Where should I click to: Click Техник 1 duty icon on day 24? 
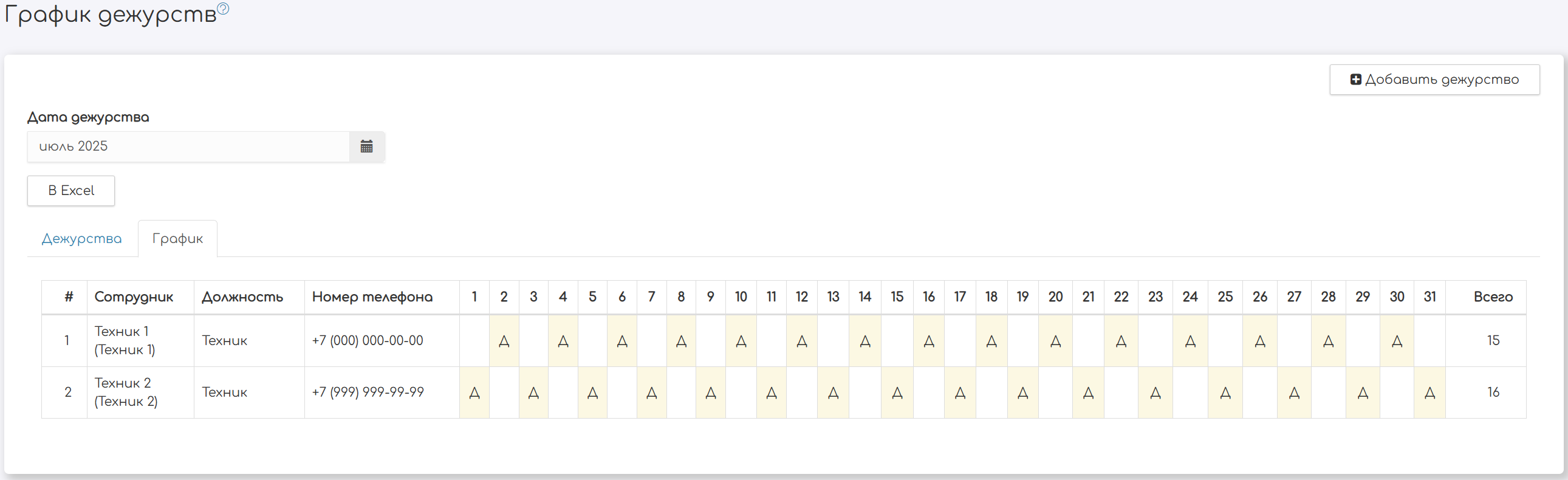tap(1190, 341)
